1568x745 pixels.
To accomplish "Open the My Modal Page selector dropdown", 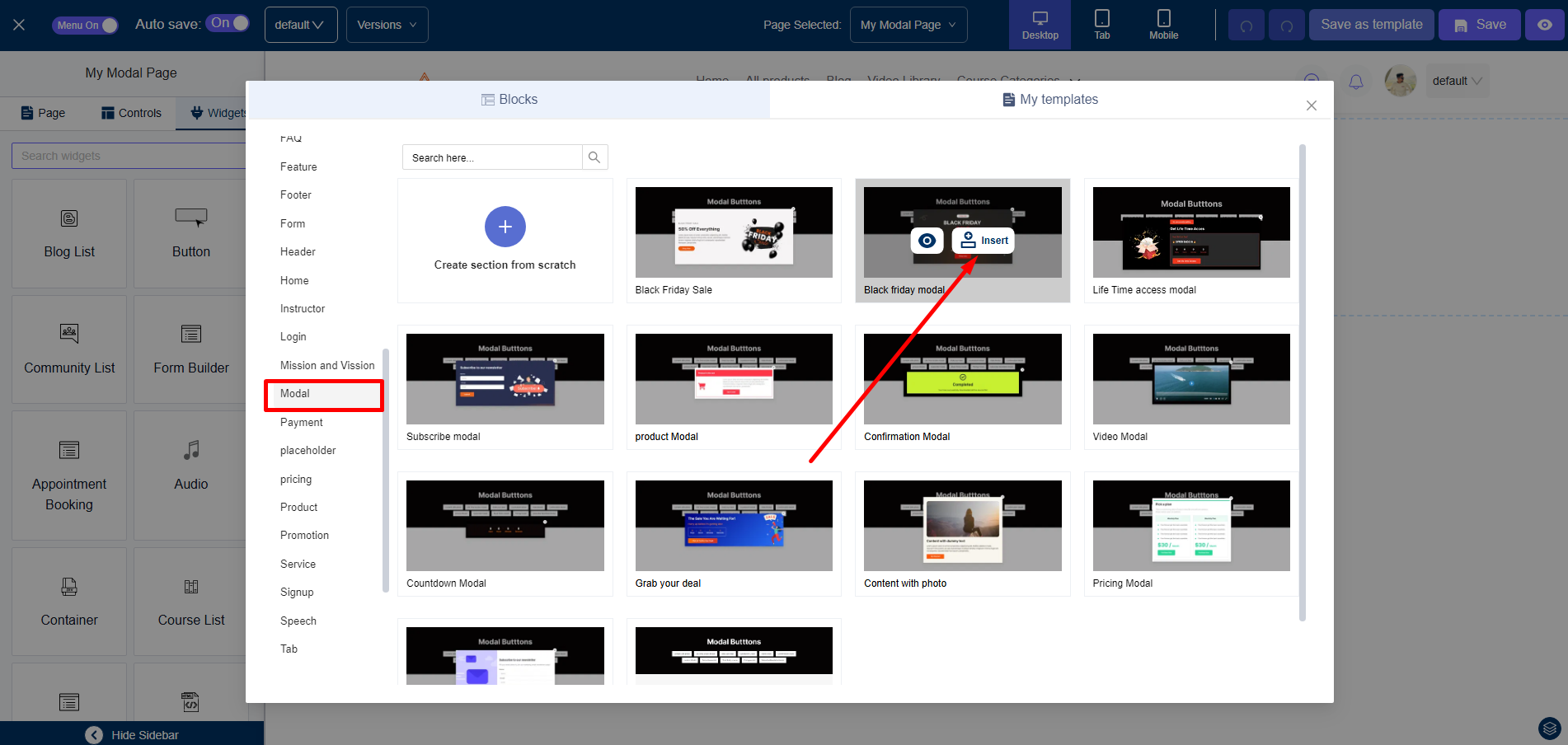I will coord(908,25).
